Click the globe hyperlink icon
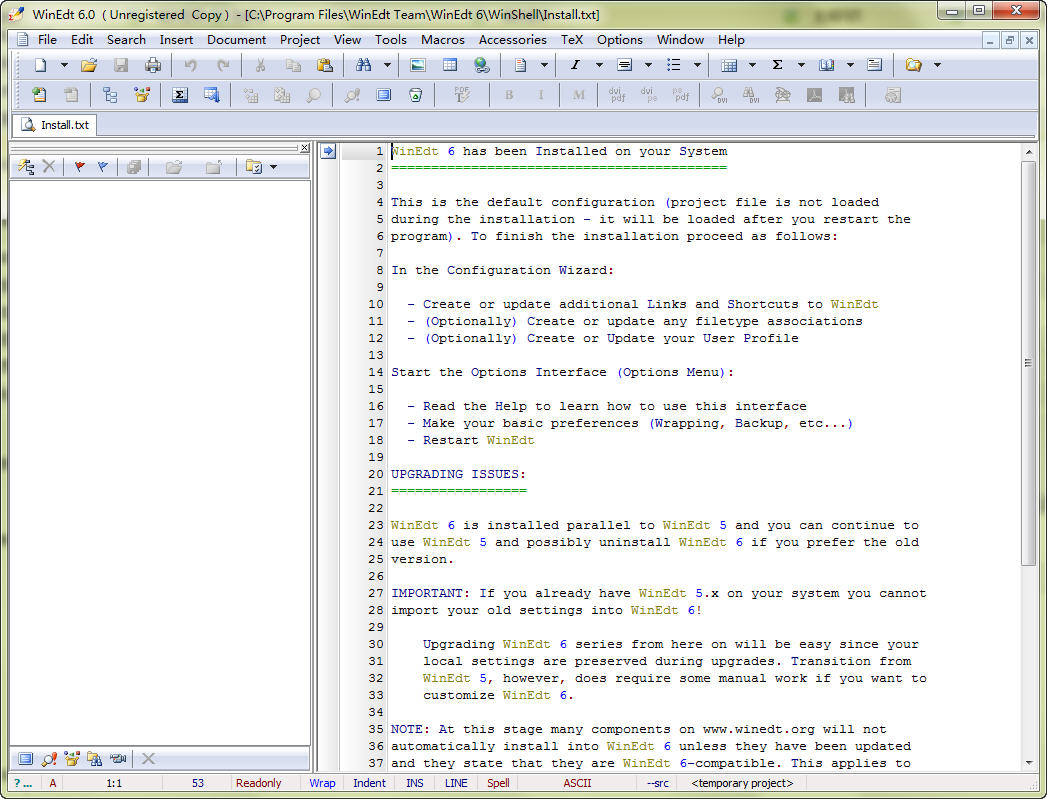 click(x=482, y=65)
